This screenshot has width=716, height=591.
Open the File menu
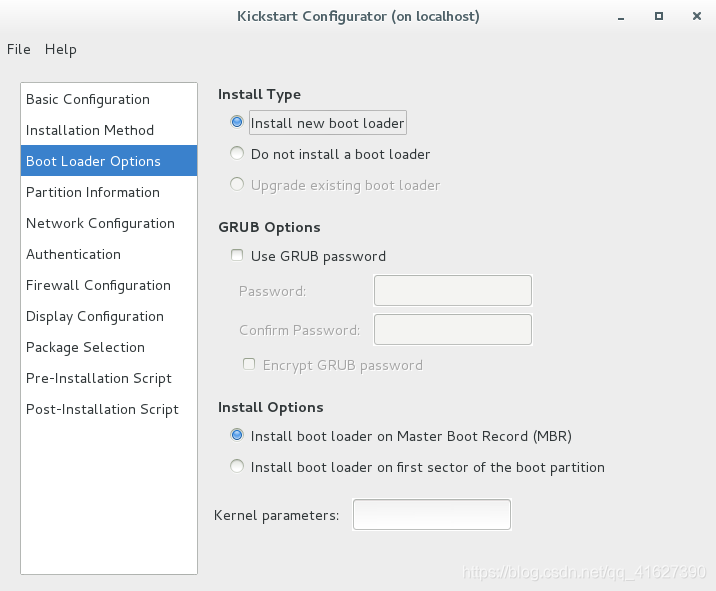pyautogui.click(x=19, y=49)
